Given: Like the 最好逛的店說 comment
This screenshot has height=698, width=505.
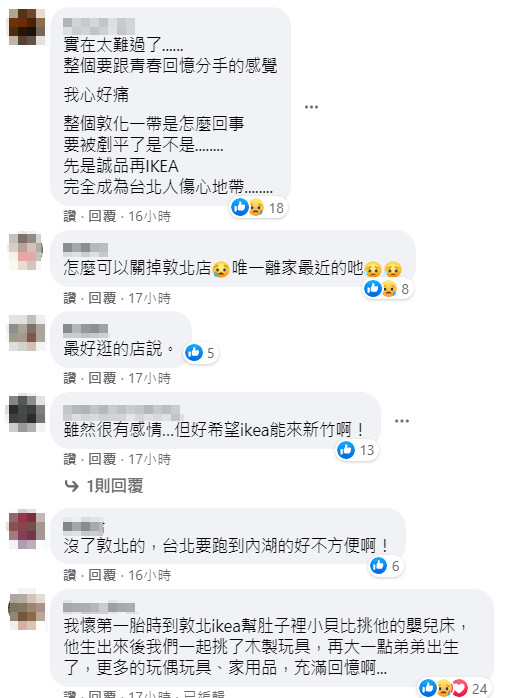Looking at the screenshot, I should coord(70,378).
